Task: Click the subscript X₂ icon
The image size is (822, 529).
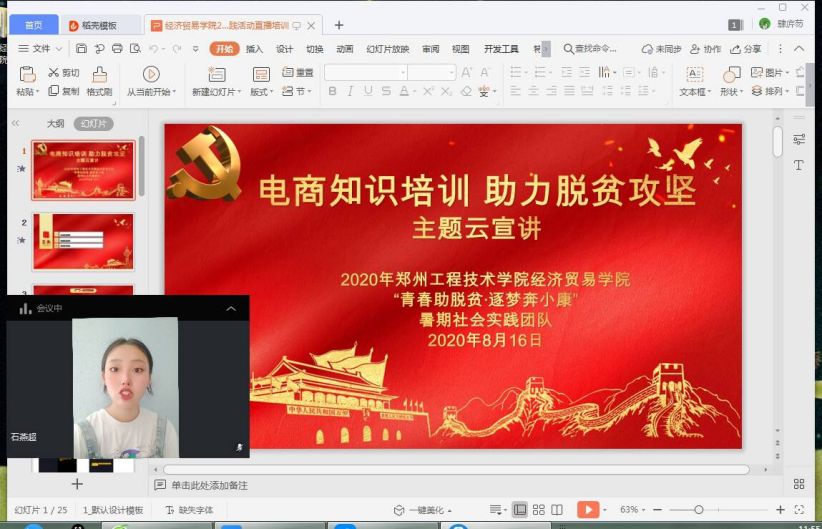Action: click(446, 91)
